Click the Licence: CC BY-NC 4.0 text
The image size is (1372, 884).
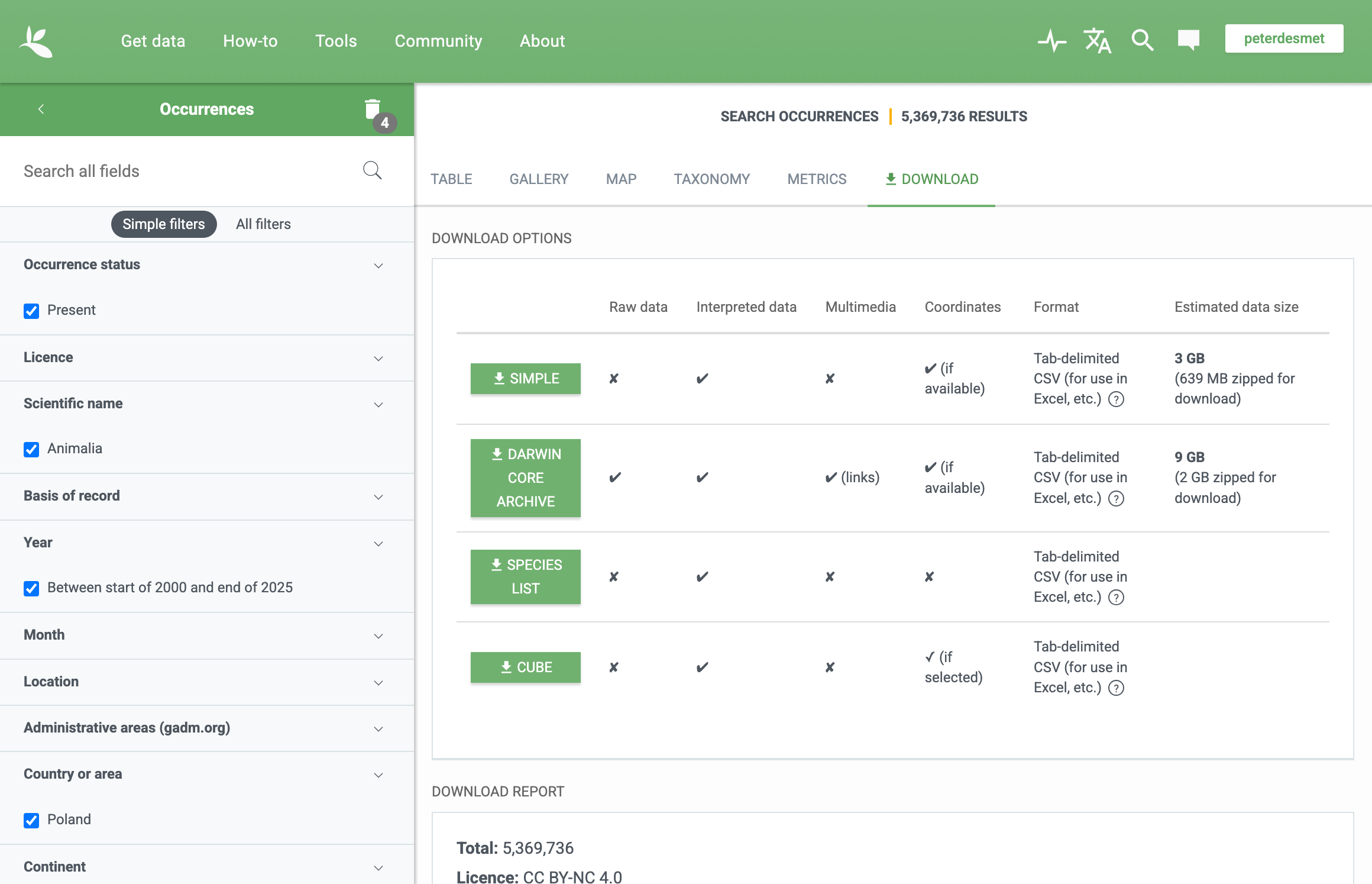coord(539,877)
